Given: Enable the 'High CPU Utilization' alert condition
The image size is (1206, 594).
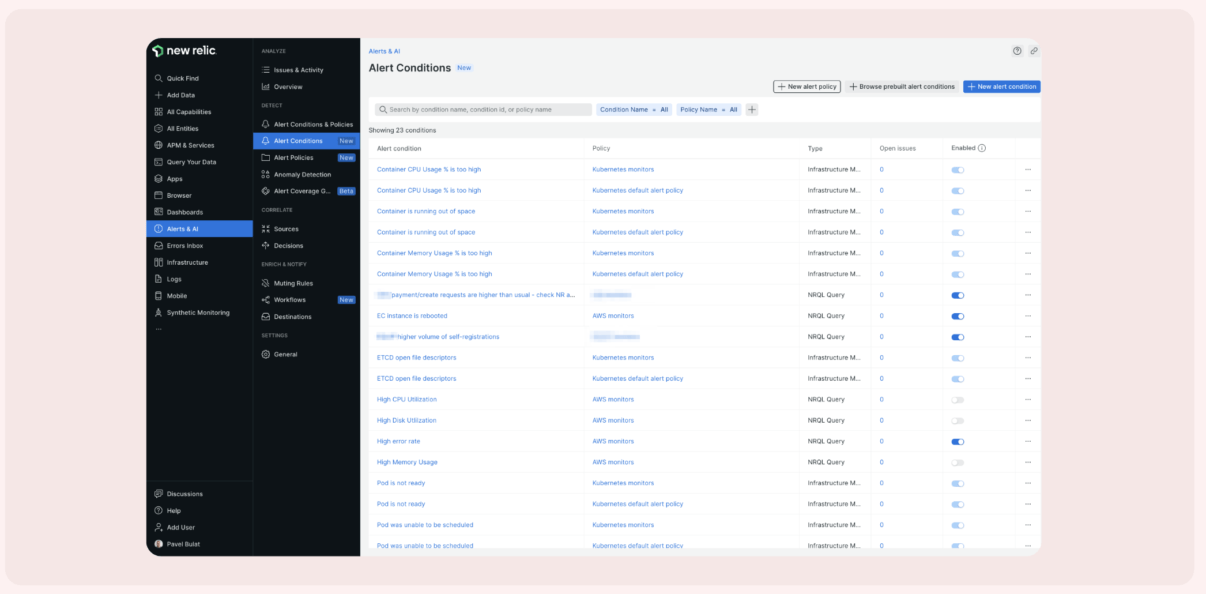Looking at the screenshot, I should click(957, 399).
